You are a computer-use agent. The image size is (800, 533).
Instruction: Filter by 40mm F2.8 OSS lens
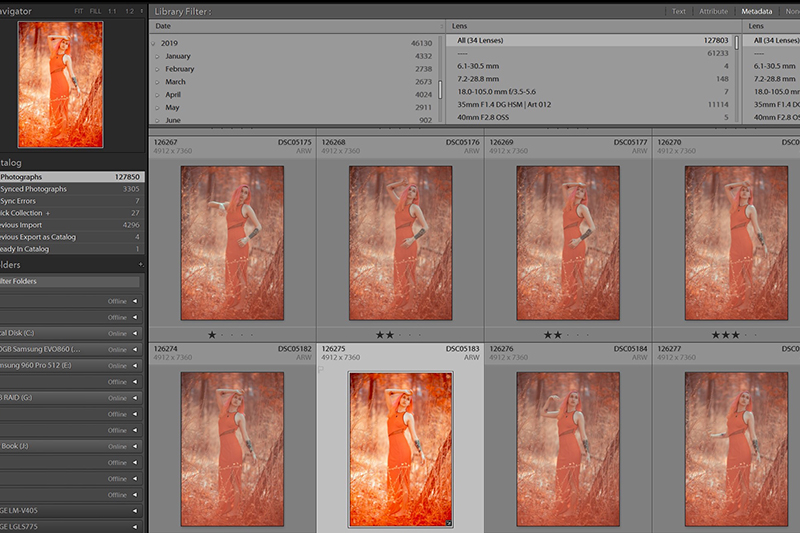[590, 117]
